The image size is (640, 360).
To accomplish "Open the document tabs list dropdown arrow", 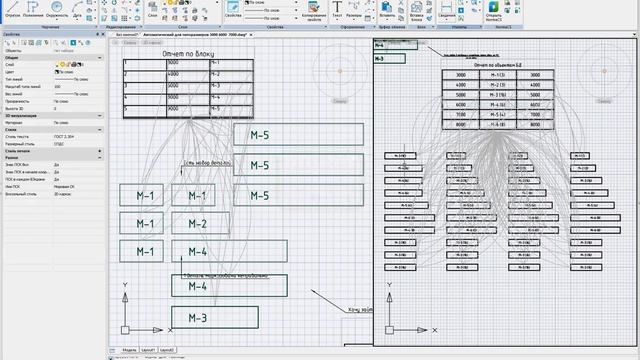I will coord(634,35).
